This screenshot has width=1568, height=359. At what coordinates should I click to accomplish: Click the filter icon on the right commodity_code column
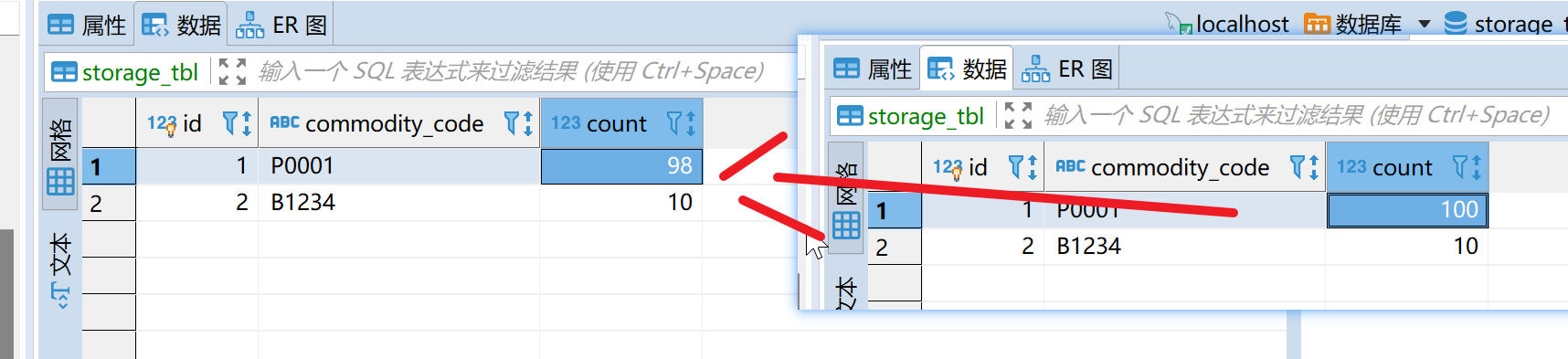click(1298, 167)
